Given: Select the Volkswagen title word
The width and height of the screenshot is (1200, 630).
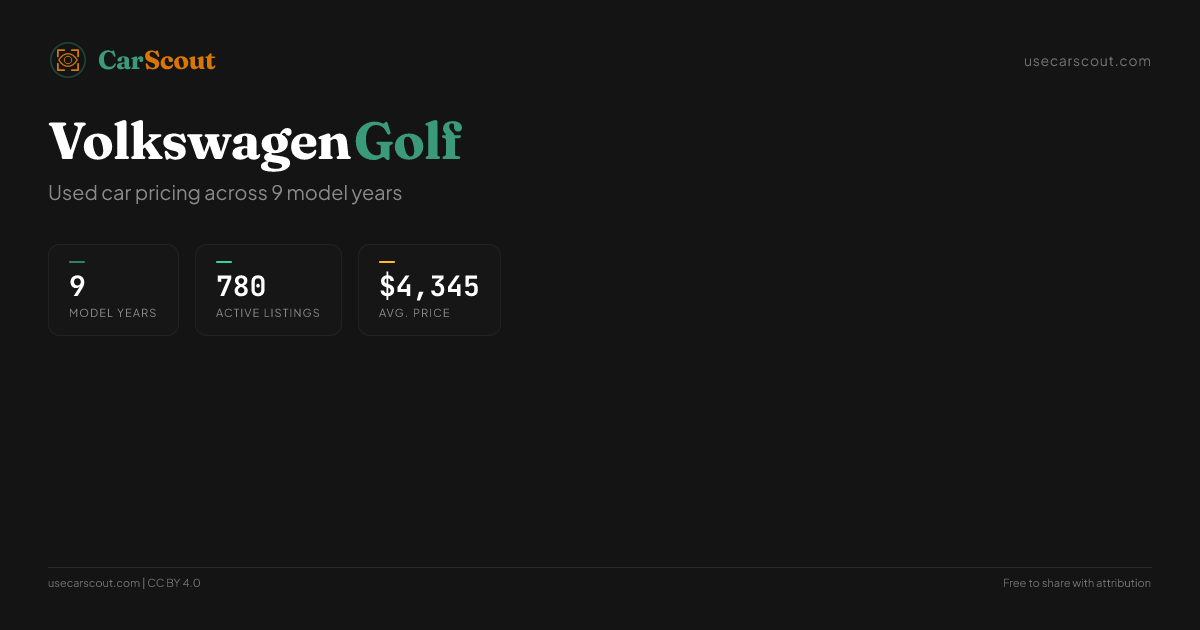Looking at the screenshot, I should point(199,142).
